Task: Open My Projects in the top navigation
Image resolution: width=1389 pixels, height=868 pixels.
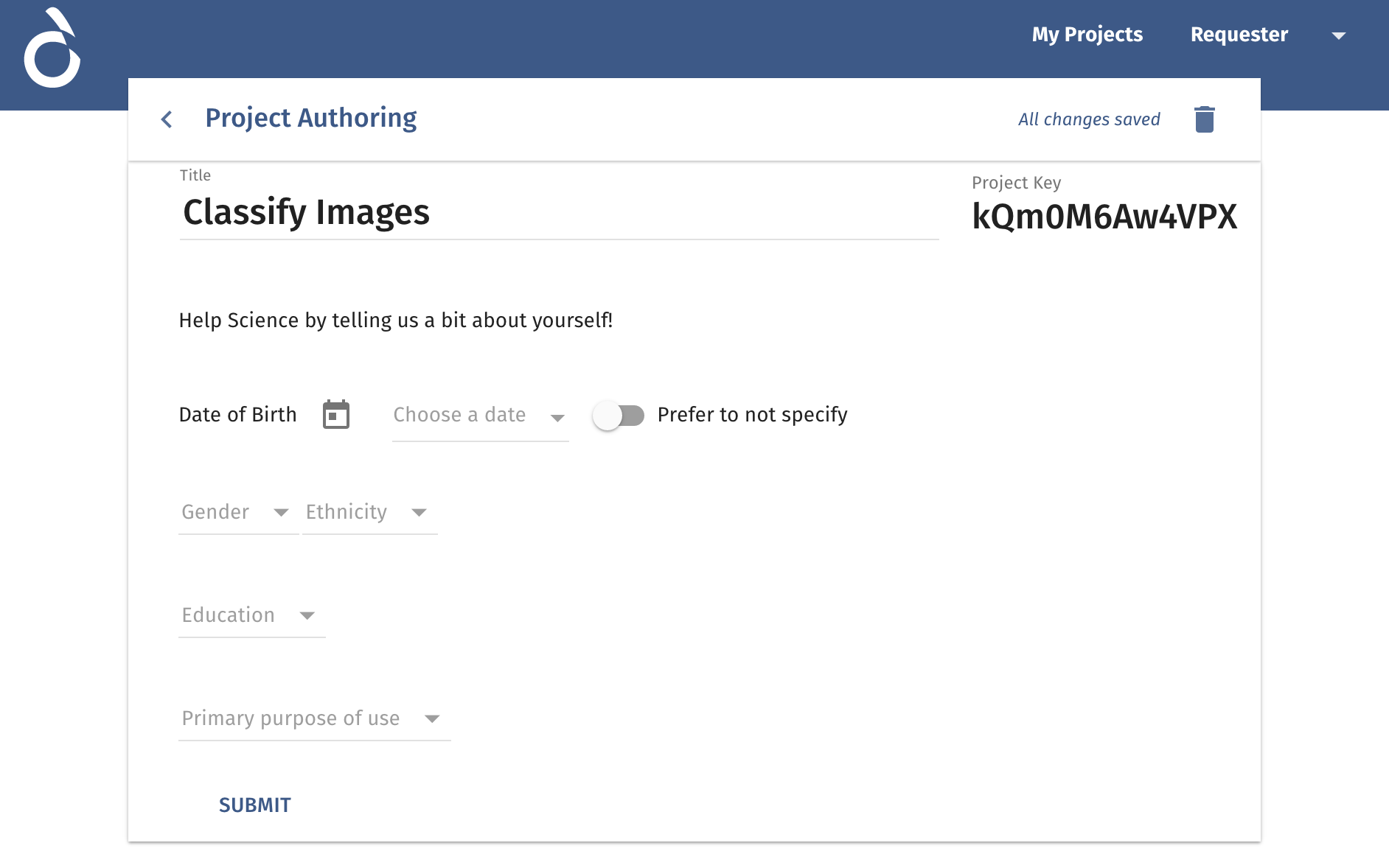Action: [x=1087, y=35]
